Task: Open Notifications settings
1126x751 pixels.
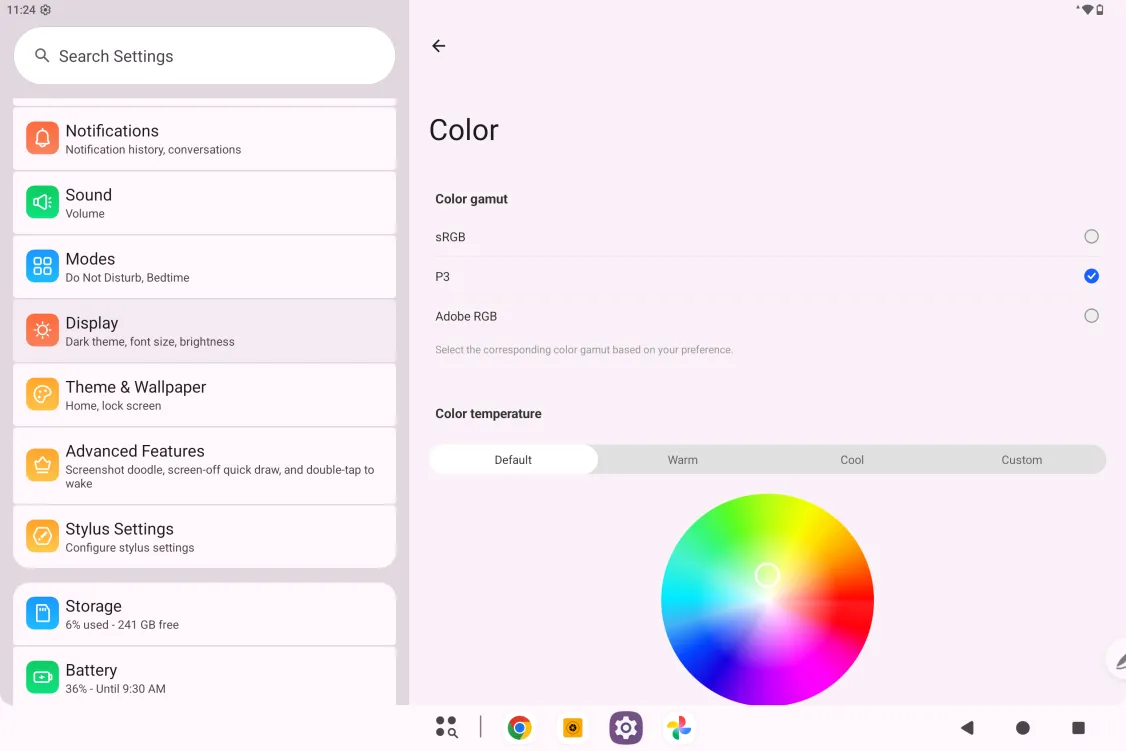Action: click(204, 139)
